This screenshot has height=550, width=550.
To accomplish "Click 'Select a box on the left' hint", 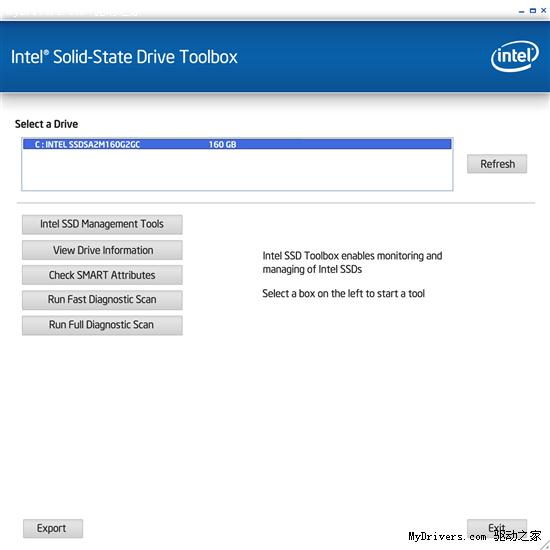I will (x=343, y=293).
